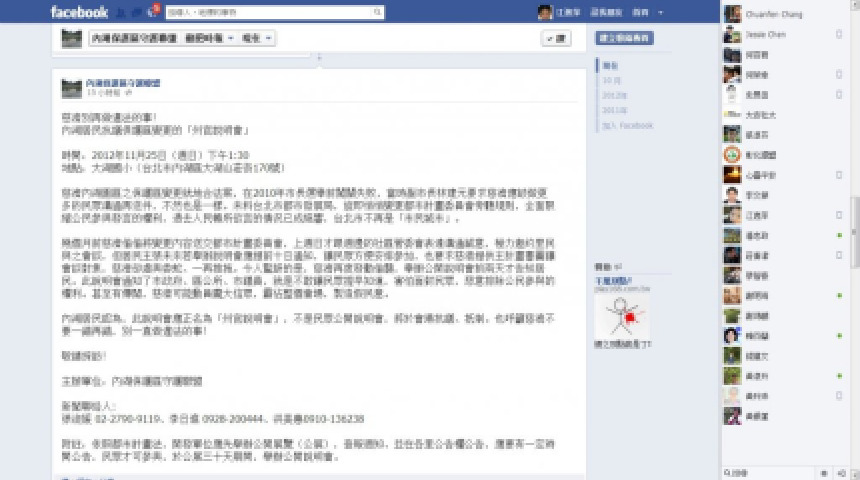The image size is (860, 480).
Task: Open chat with Chuanfen Chang
Action: [x=784, y=14]
